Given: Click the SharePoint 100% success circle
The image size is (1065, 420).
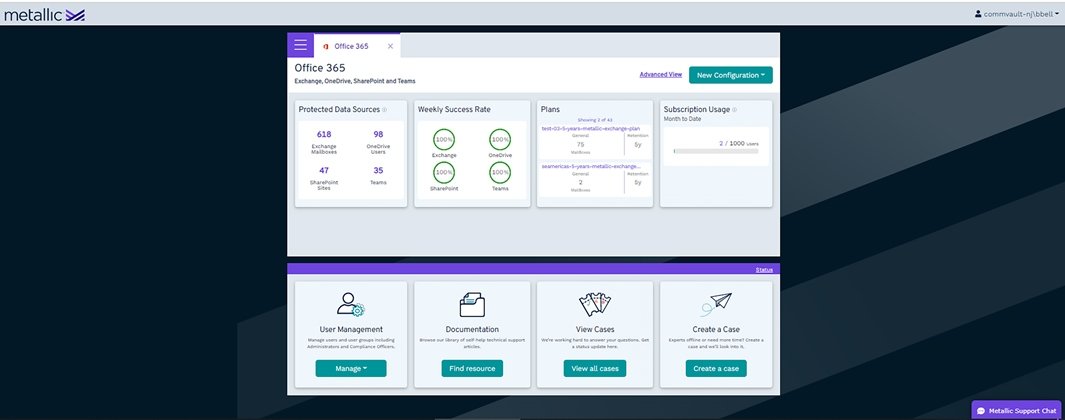Looking at the screenshot, I should point(444,173).
